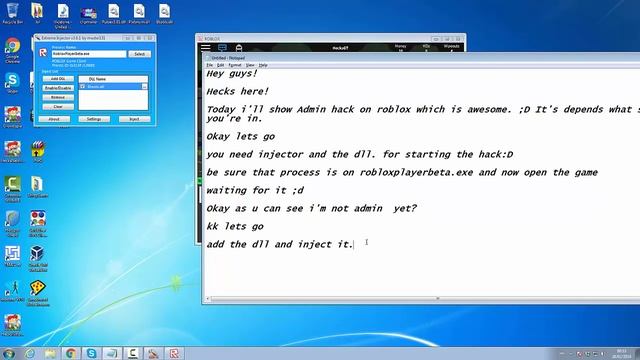Open Notepad File menu
640x360 pixels.
209,65
